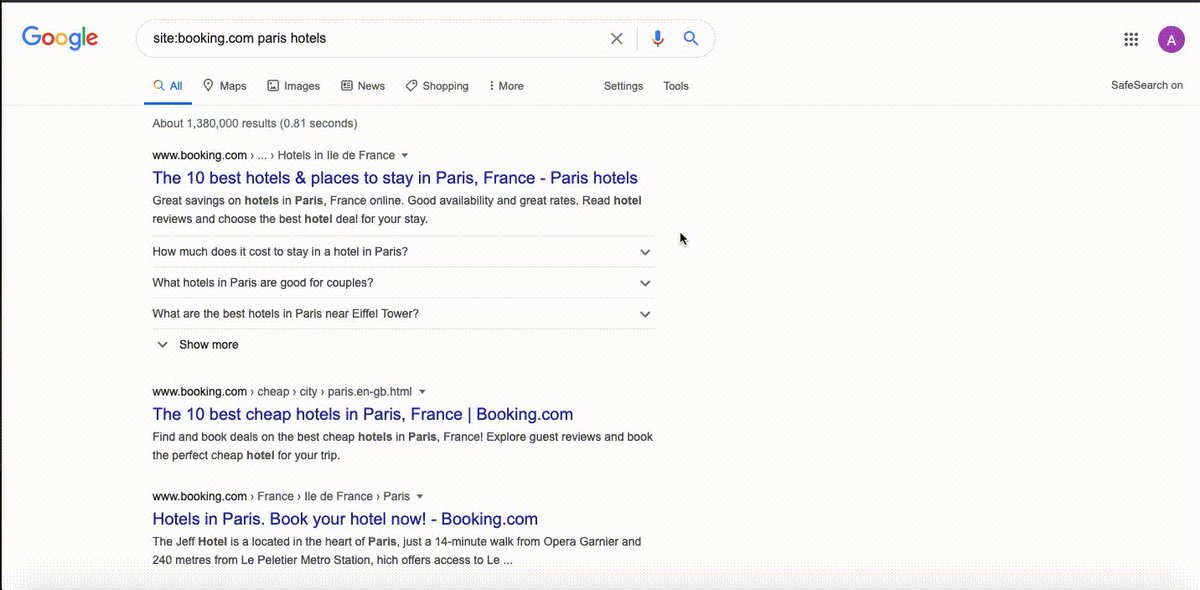Screen dimensions: 1200x590
Task: Click Show more questions
Action: (198, 345)
